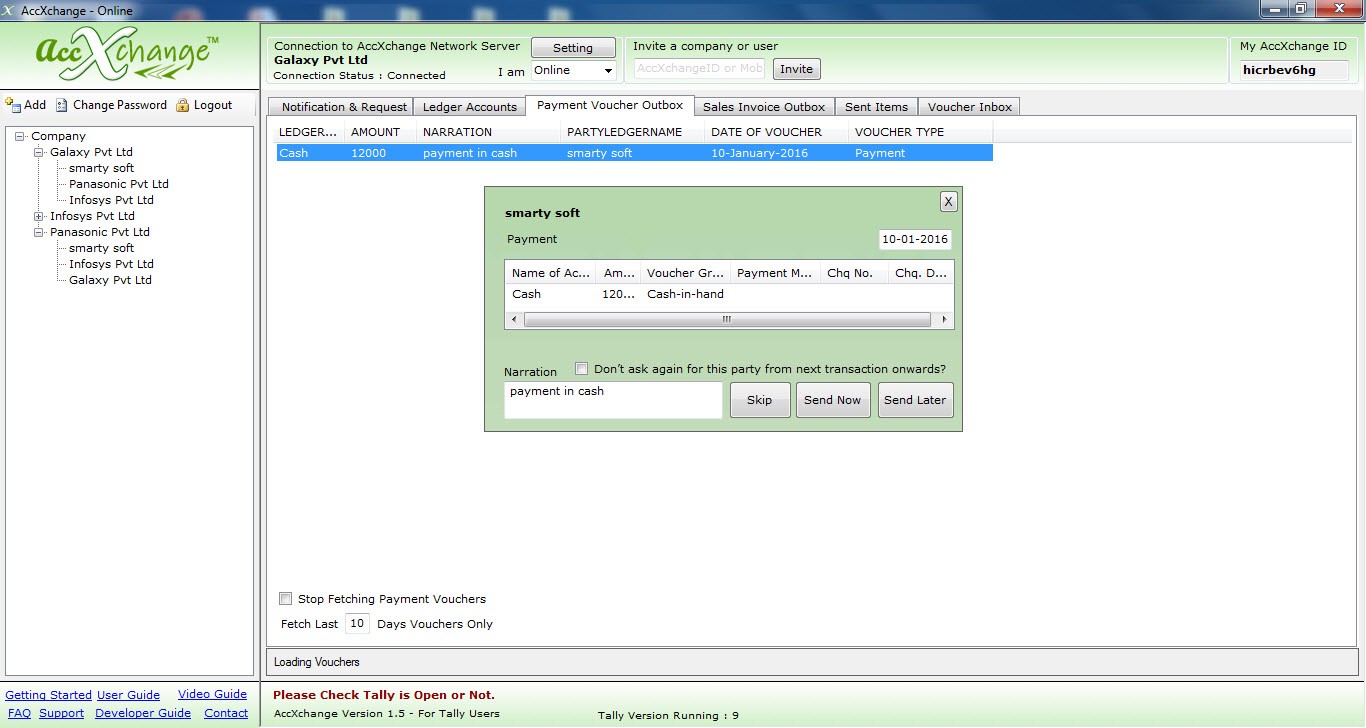
Task: Click the Change Password icon
Action: coord(62,105)
